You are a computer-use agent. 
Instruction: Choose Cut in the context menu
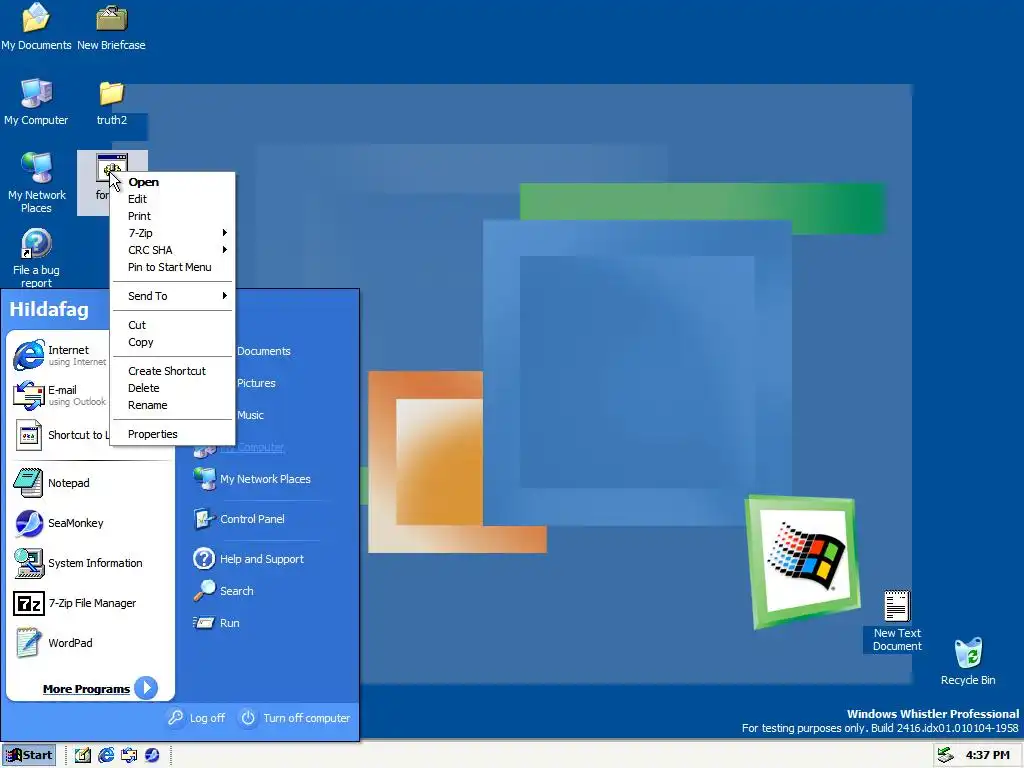[173, 325]
